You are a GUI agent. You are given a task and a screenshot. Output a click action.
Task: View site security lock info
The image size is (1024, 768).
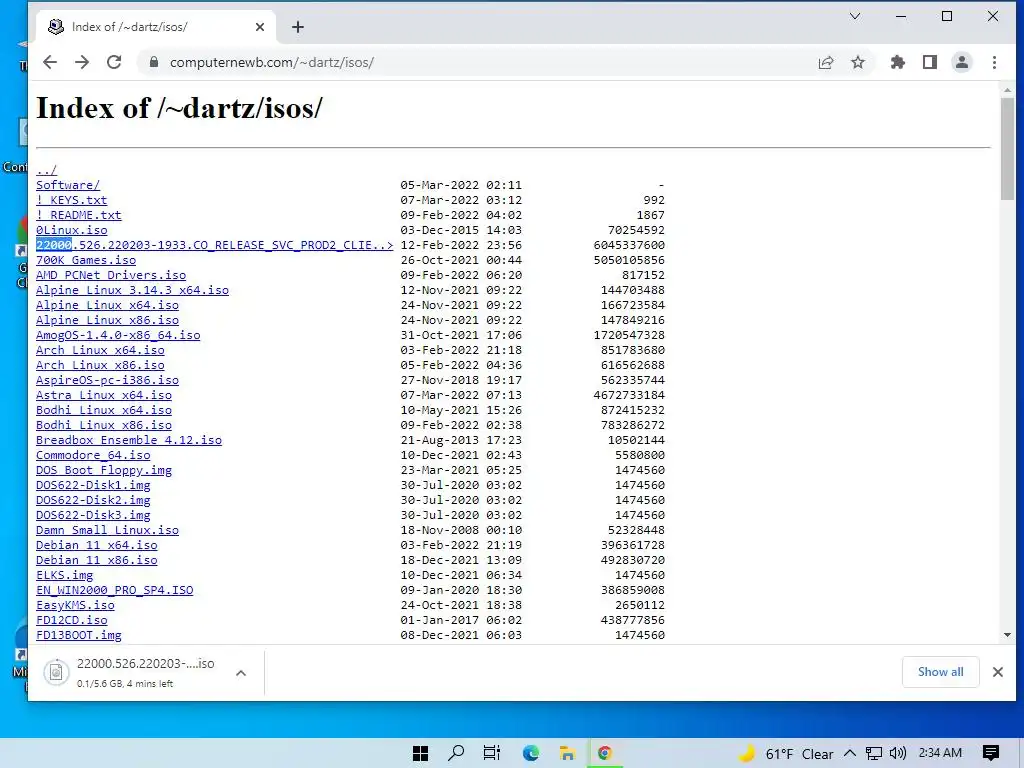pyautogui.click(x=154, y=62)
